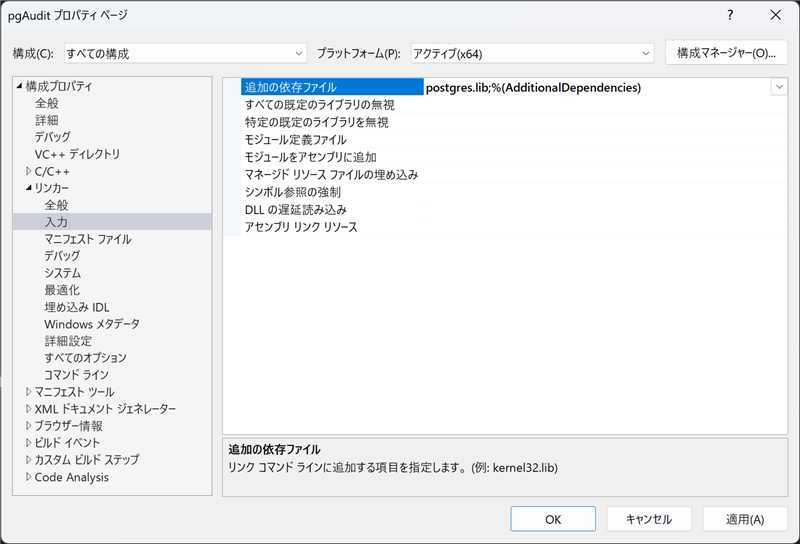Screen dimensions: 800x544
Task: Select システム under リンカー
Action: (62, 273)
